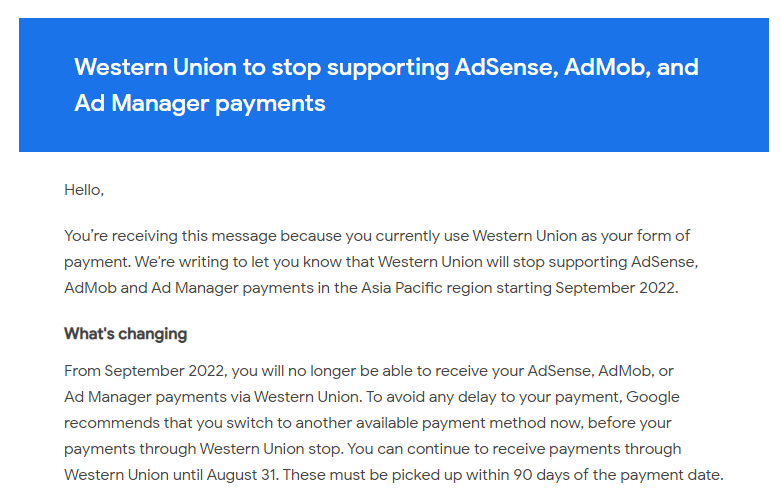
Task: Click the "What's changing" bold heading
Action: [126, 334]
